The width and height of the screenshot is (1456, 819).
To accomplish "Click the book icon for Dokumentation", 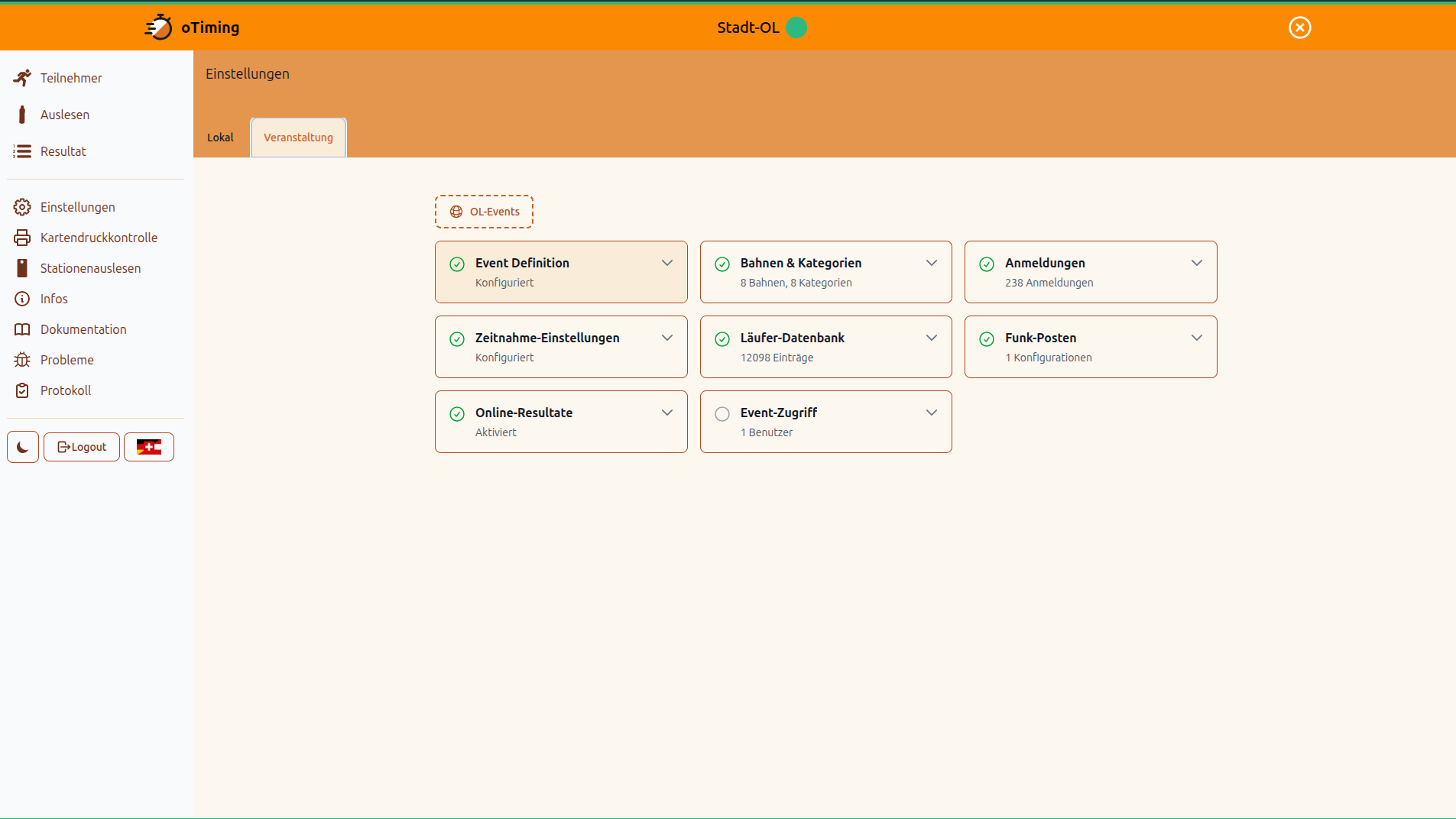I will tap(22, 329).
